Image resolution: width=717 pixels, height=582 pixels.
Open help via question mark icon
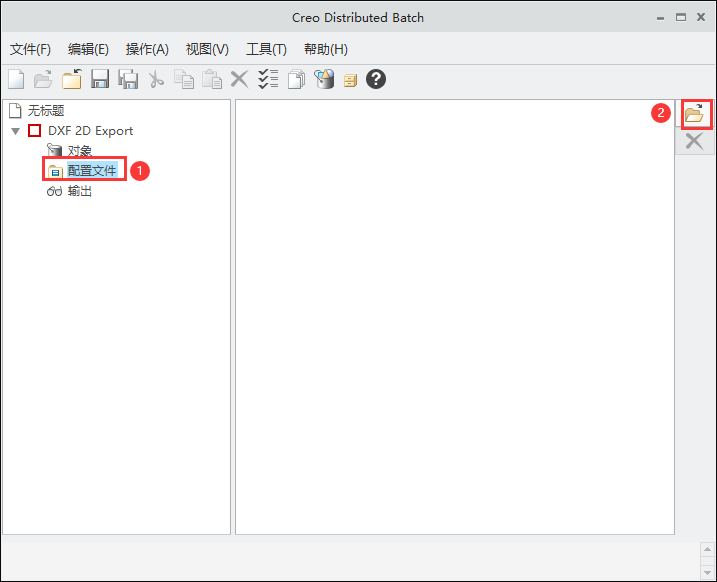[376, 79]
